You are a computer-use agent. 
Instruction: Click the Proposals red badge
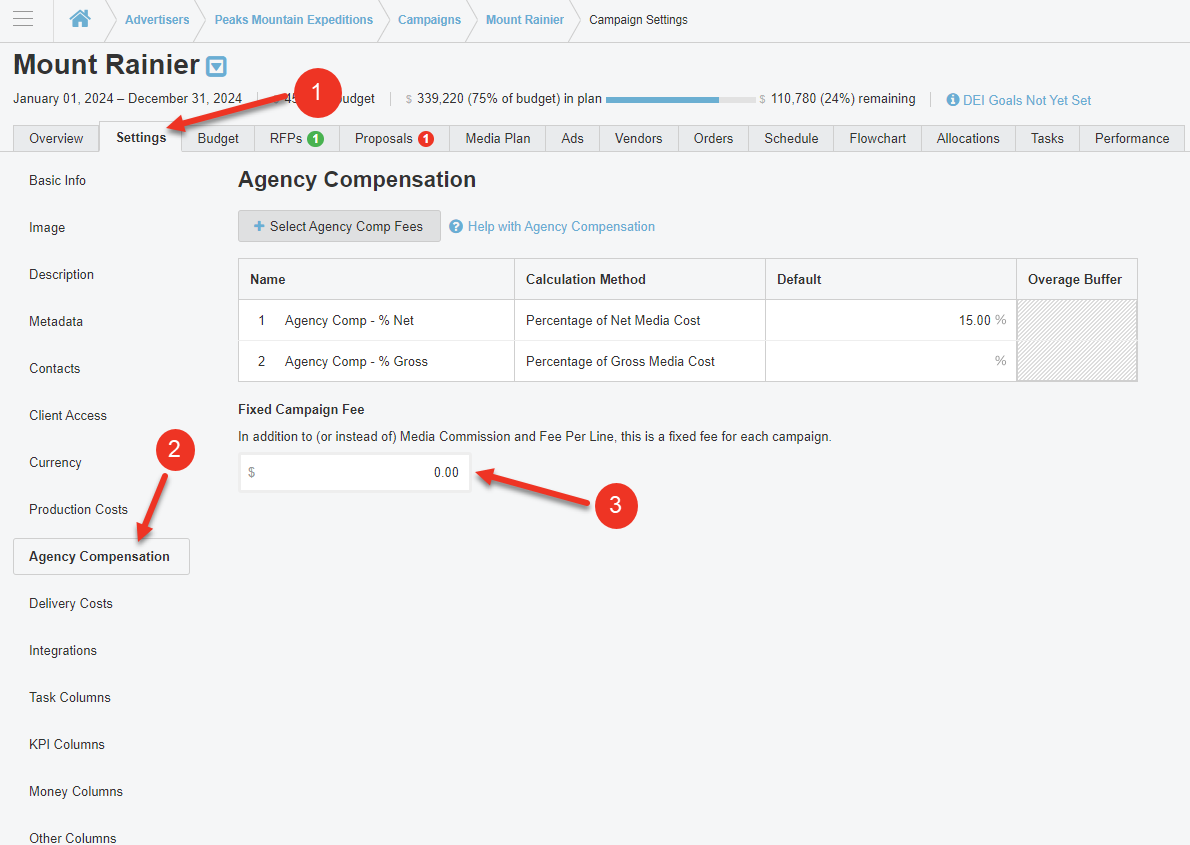(426, 139)
